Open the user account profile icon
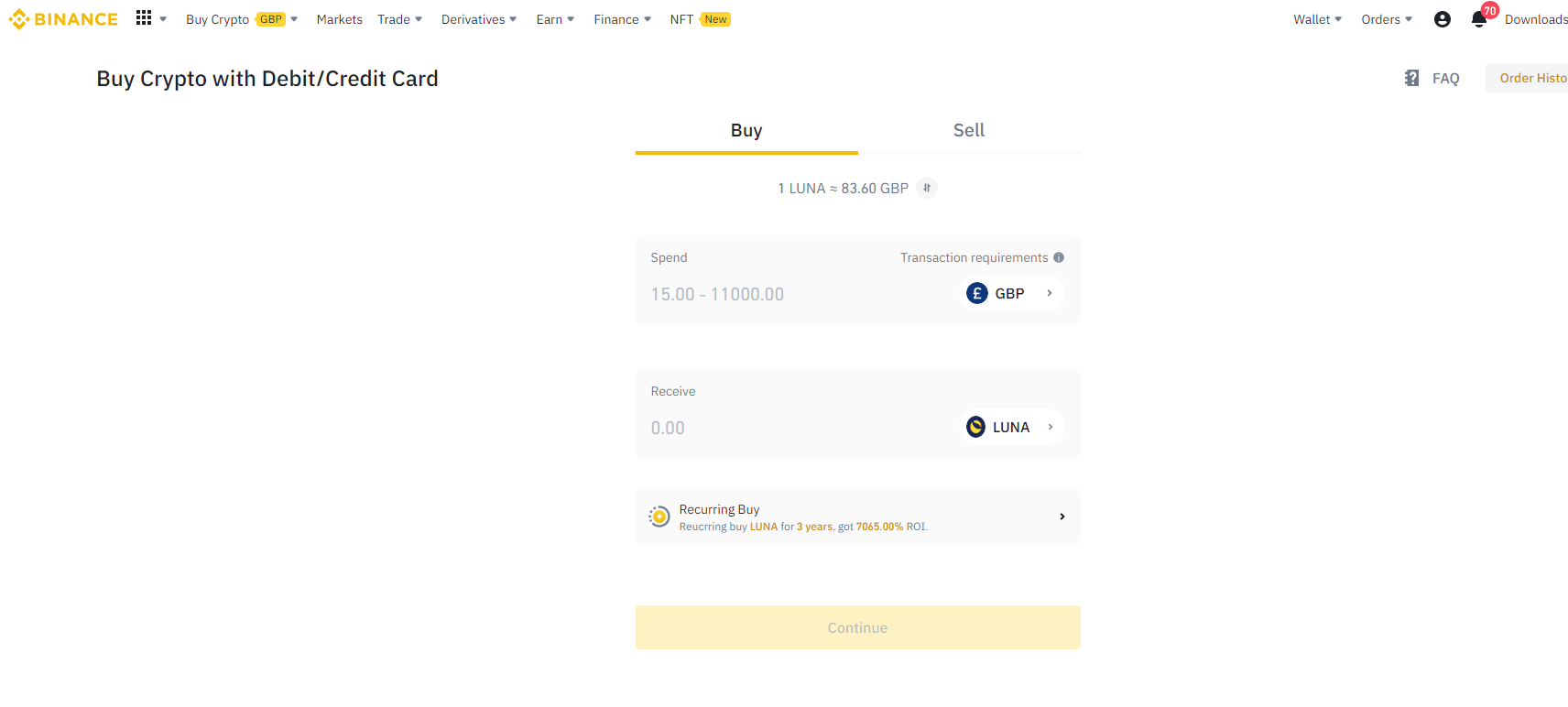 (1442, 19)
